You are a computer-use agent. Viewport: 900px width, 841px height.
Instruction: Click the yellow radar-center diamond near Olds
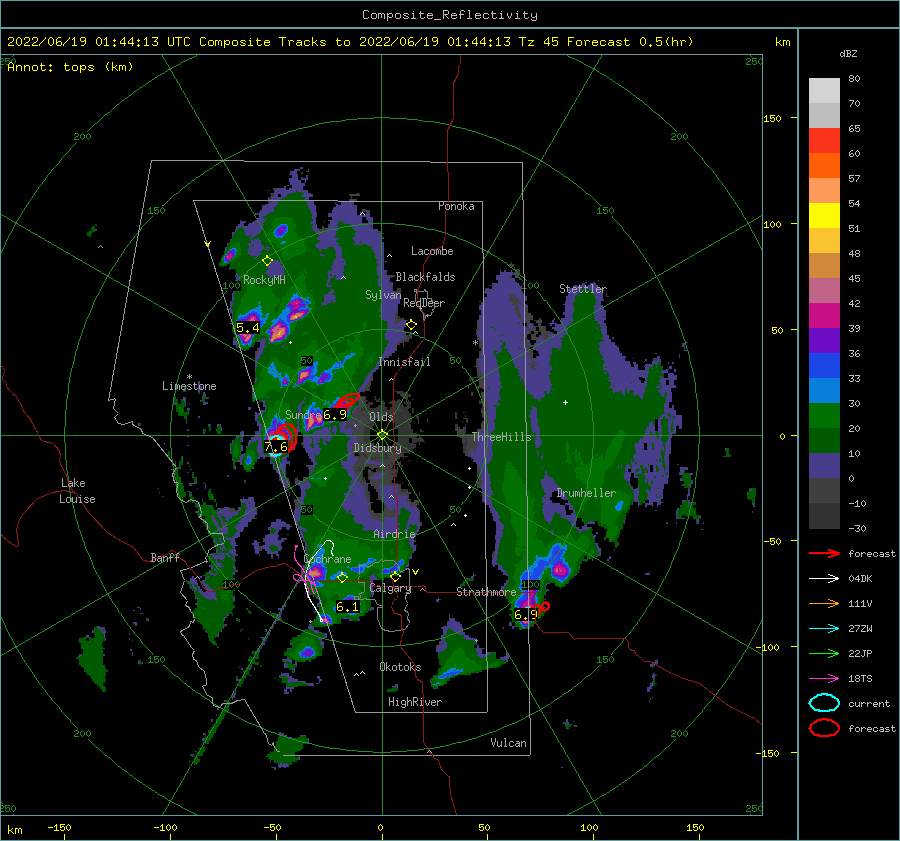[382, 435]
